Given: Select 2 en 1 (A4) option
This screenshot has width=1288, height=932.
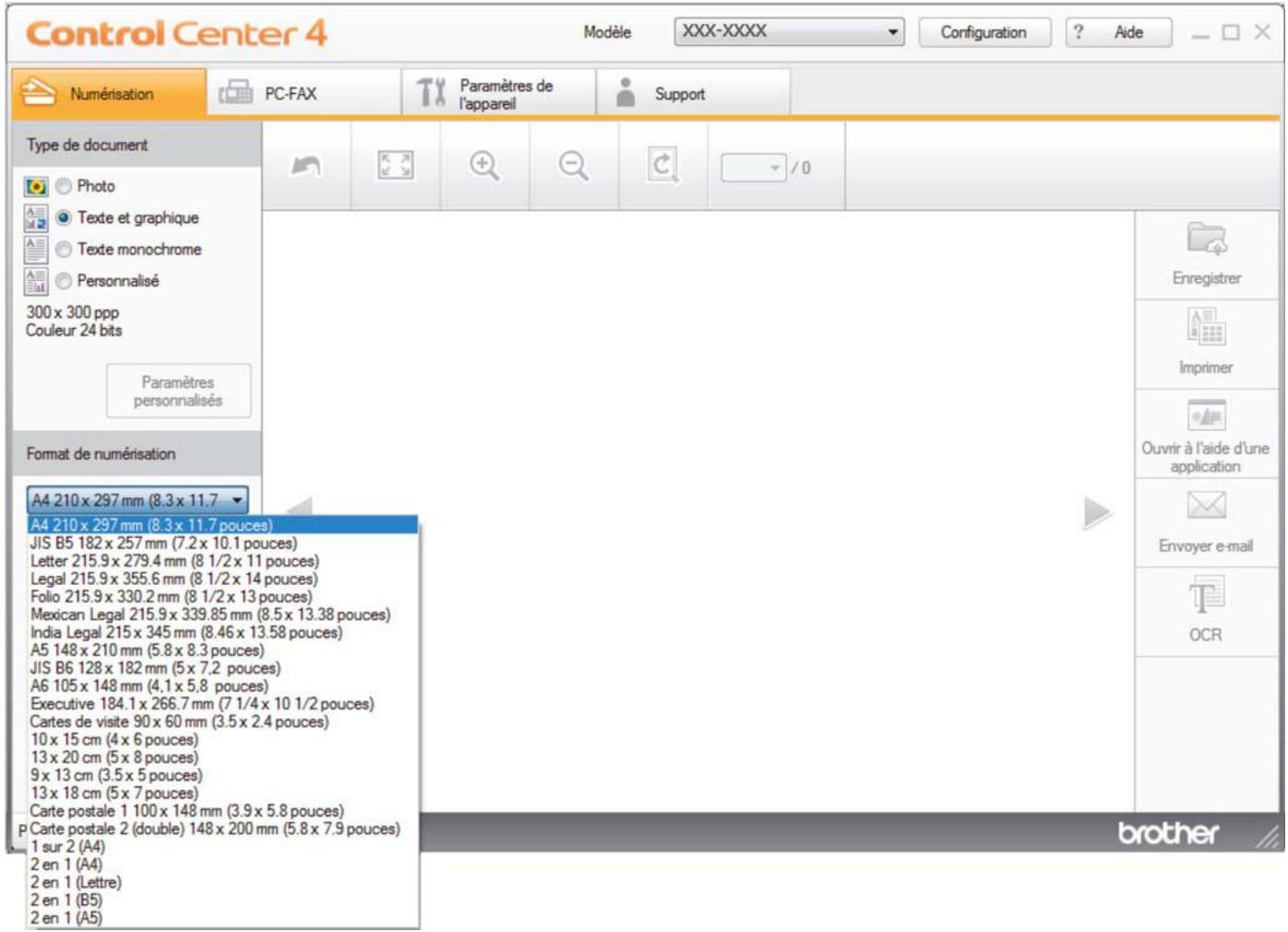Looking at the screenshot, I should pos(222,865).
